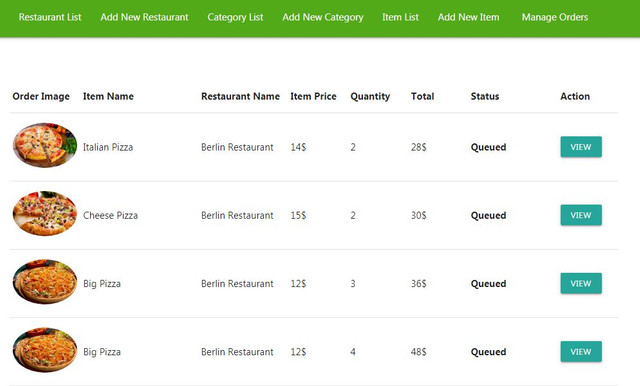Viewport: 640px width, 386px height.
Task: Go to Add New Restaurant page
Action: click(144, 17)
